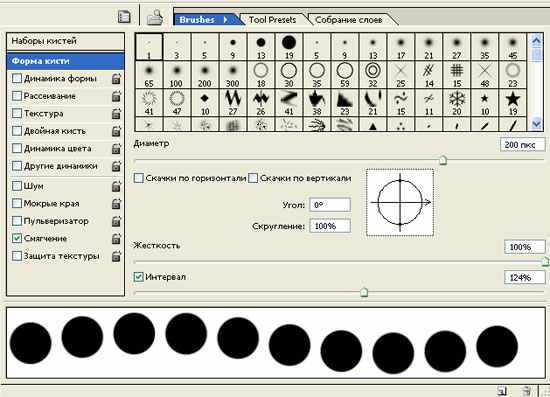Click the create new brush icon
The height and width of the screenshot is (397, 550).
point(502,391)
